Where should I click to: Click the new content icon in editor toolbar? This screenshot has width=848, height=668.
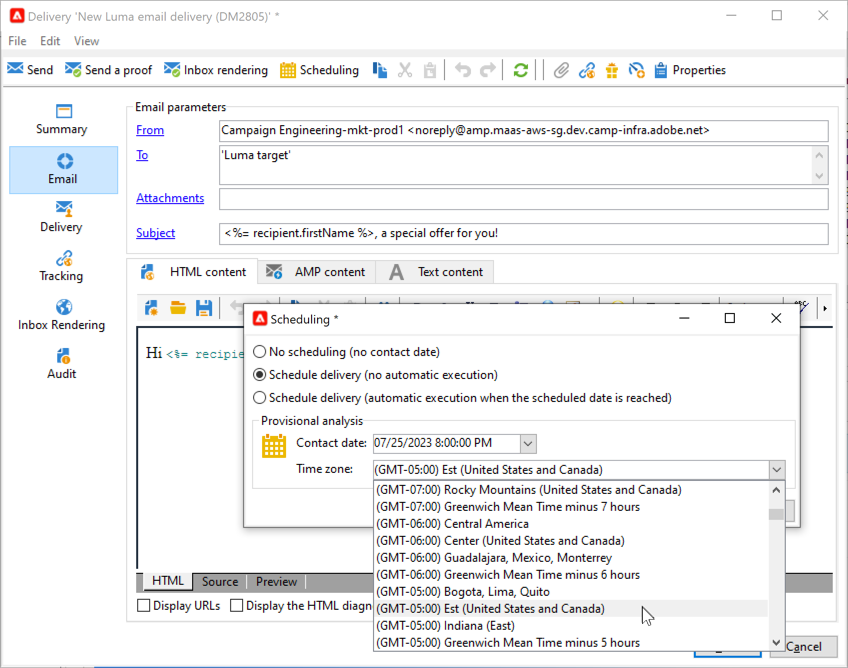151,308
